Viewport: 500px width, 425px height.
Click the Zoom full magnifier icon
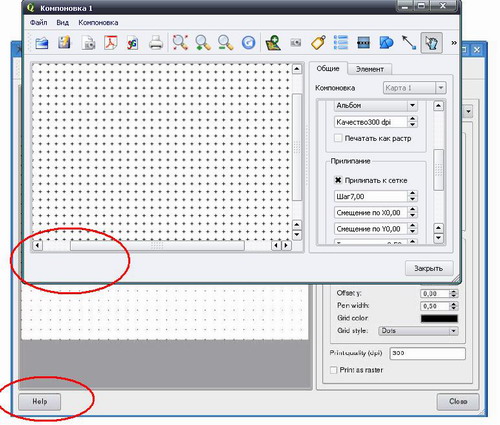pyautogui.click(x=180, y=43)
